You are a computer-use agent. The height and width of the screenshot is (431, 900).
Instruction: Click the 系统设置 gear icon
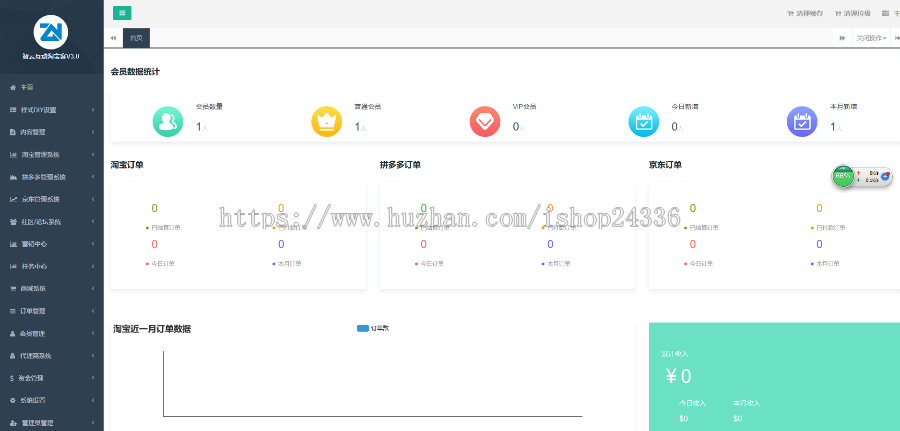(x=13, y=401)
